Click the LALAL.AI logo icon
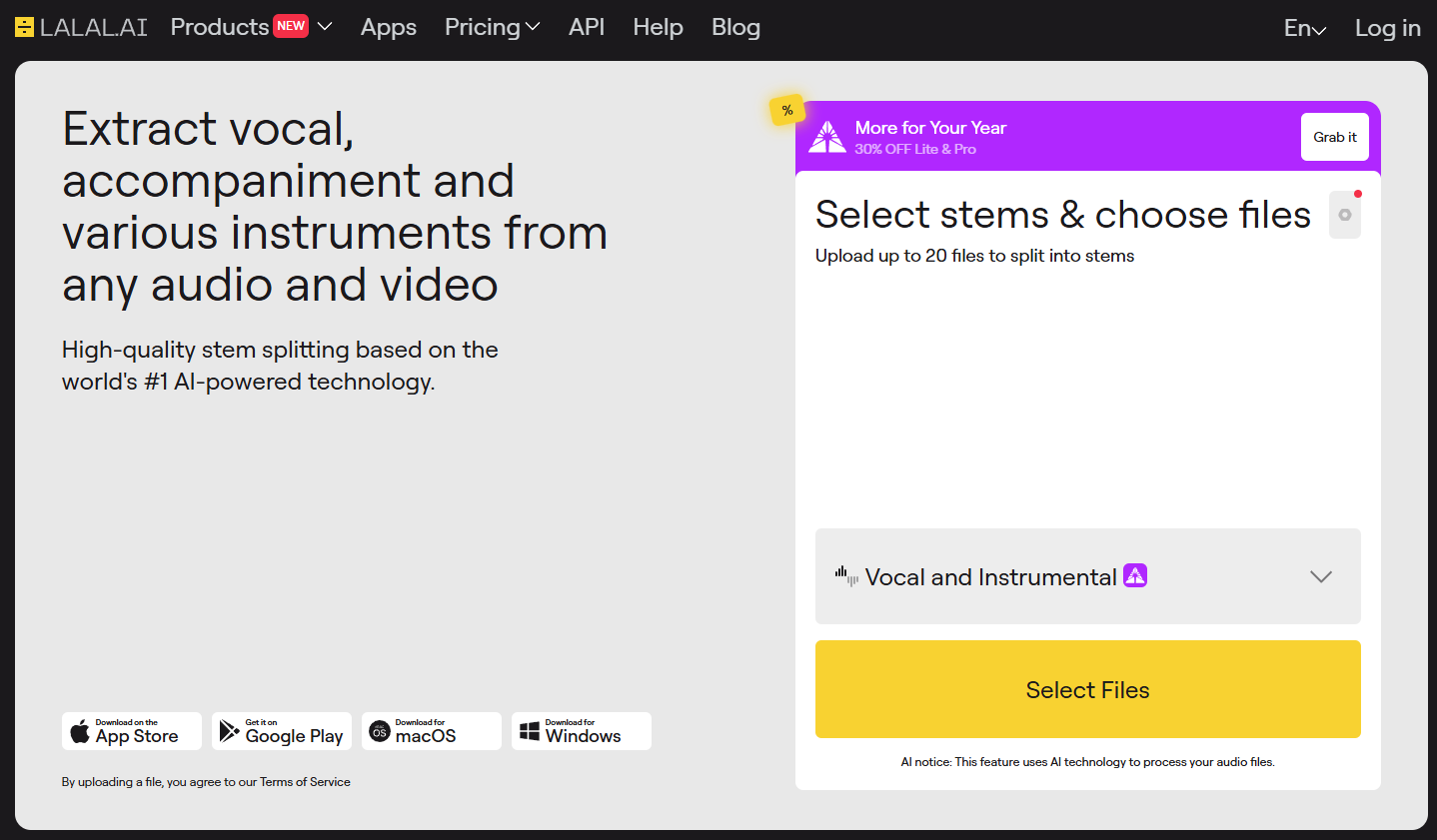The height and width of the screenshot is (840, 1437). 25,28
